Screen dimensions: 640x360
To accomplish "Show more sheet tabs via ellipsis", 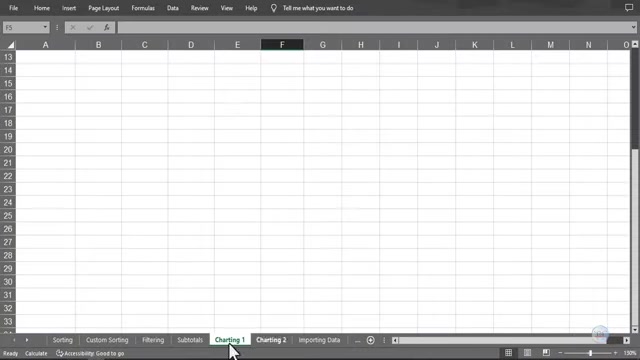I will tap(357, 340).
